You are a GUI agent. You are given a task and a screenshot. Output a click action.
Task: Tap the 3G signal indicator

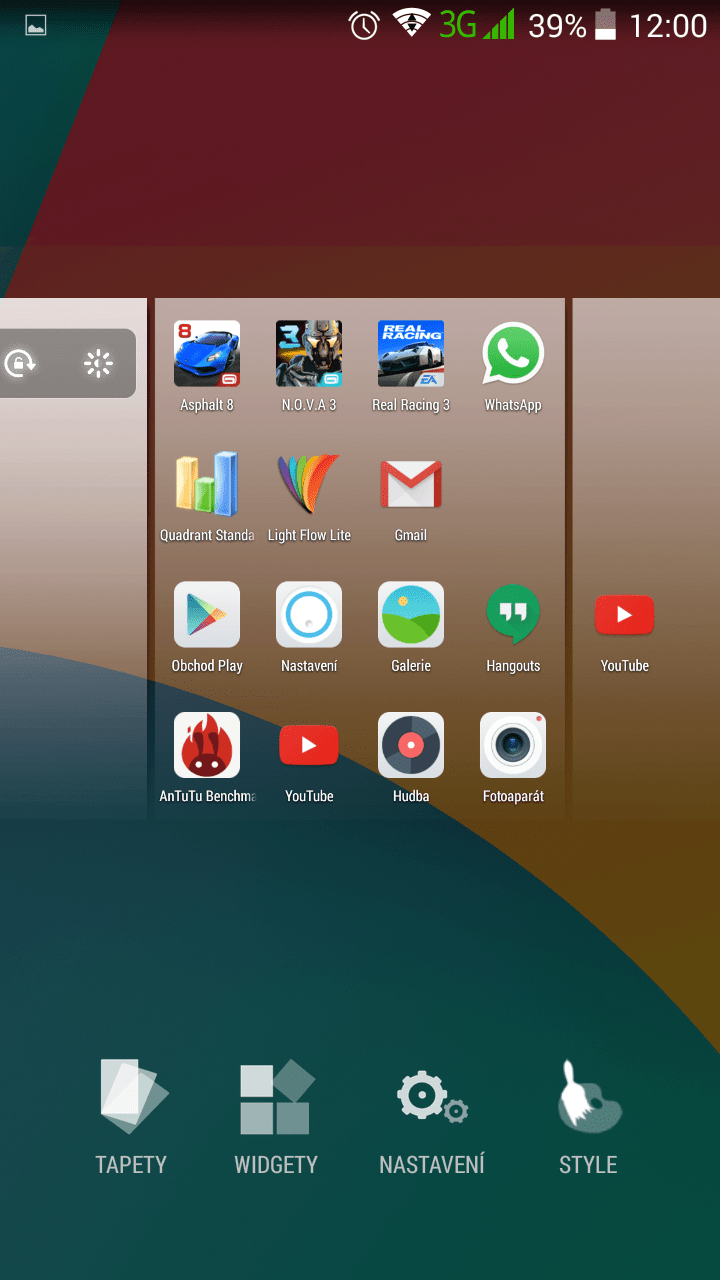click(x=476, y=24)
